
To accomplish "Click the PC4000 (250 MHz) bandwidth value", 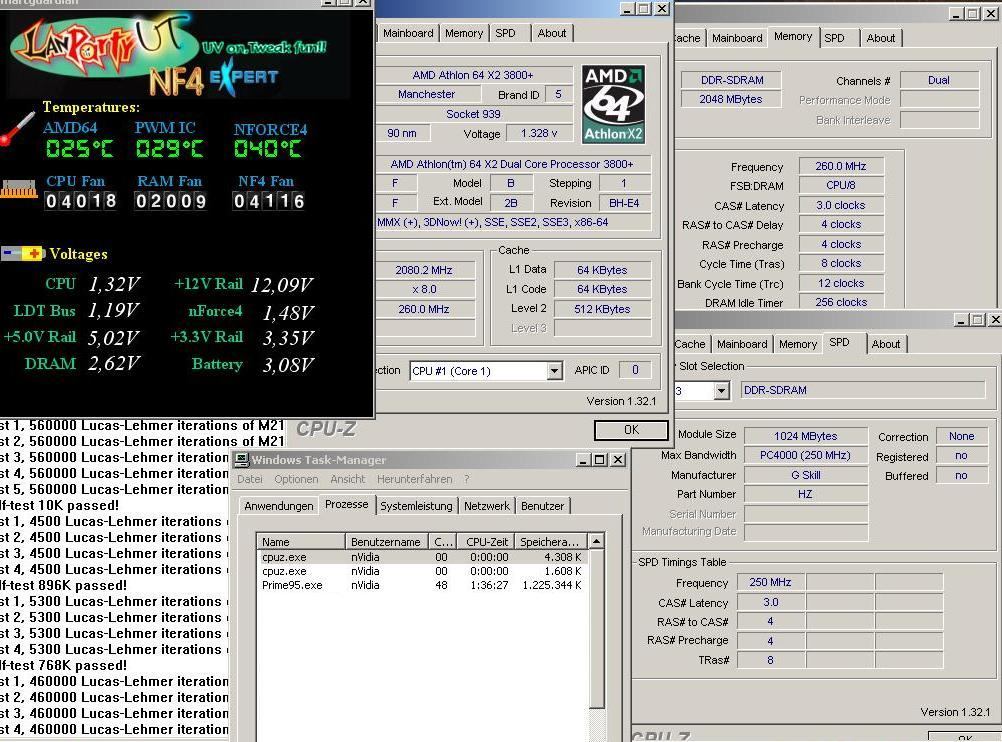I will (805, 456).
